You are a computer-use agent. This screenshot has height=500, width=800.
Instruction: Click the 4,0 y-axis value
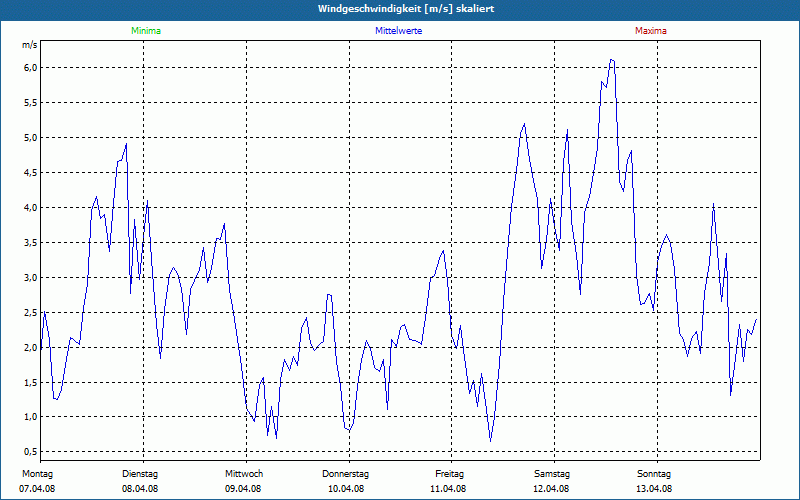31,208
